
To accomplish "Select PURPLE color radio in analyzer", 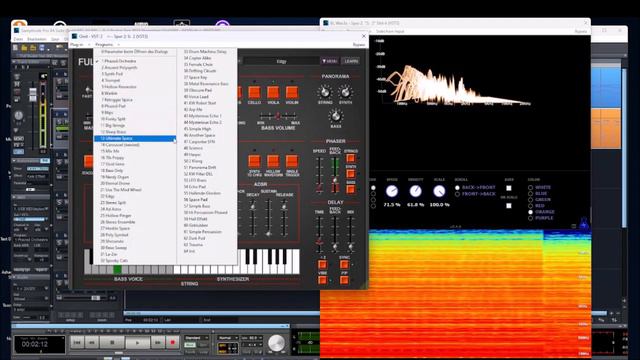I will pyautogui.click(x=531, y=218).
